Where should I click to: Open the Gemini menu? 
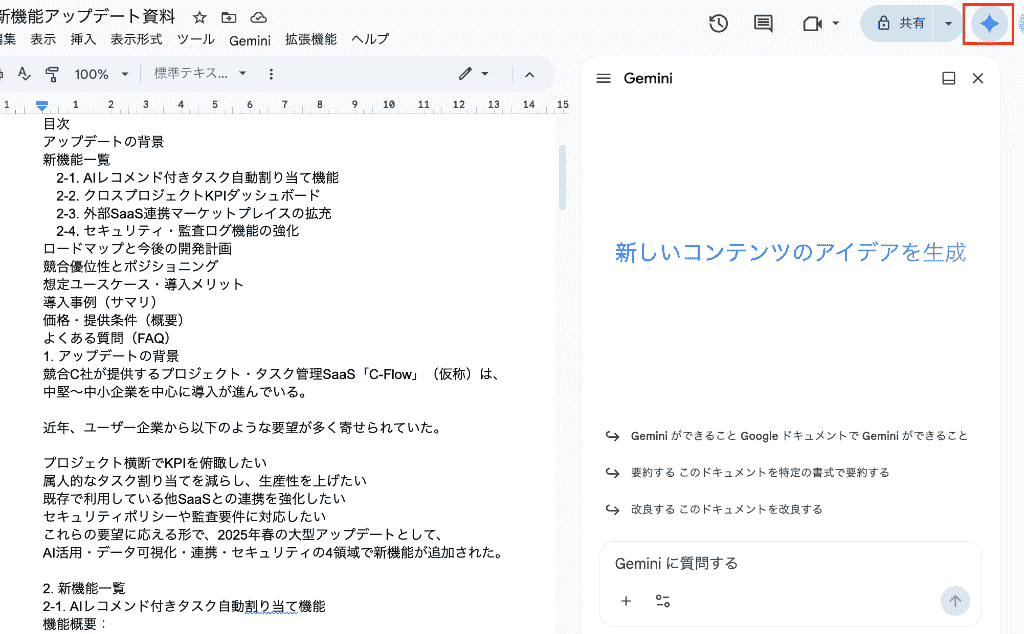249,40
